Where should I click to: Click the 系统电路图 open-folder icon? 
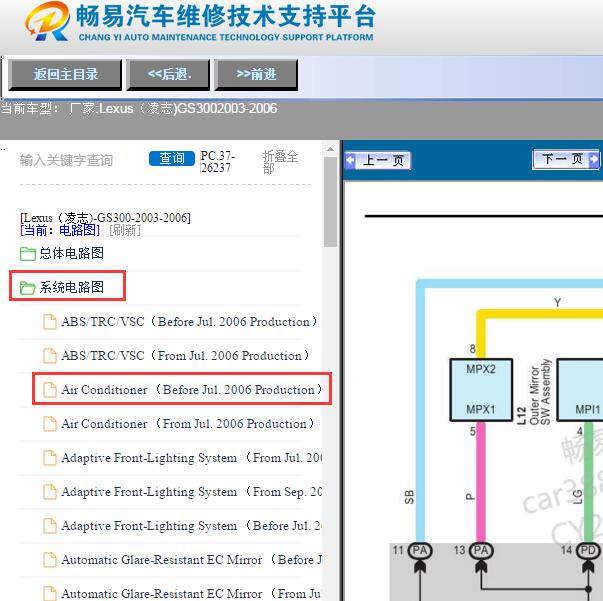(x=28, y=287)
